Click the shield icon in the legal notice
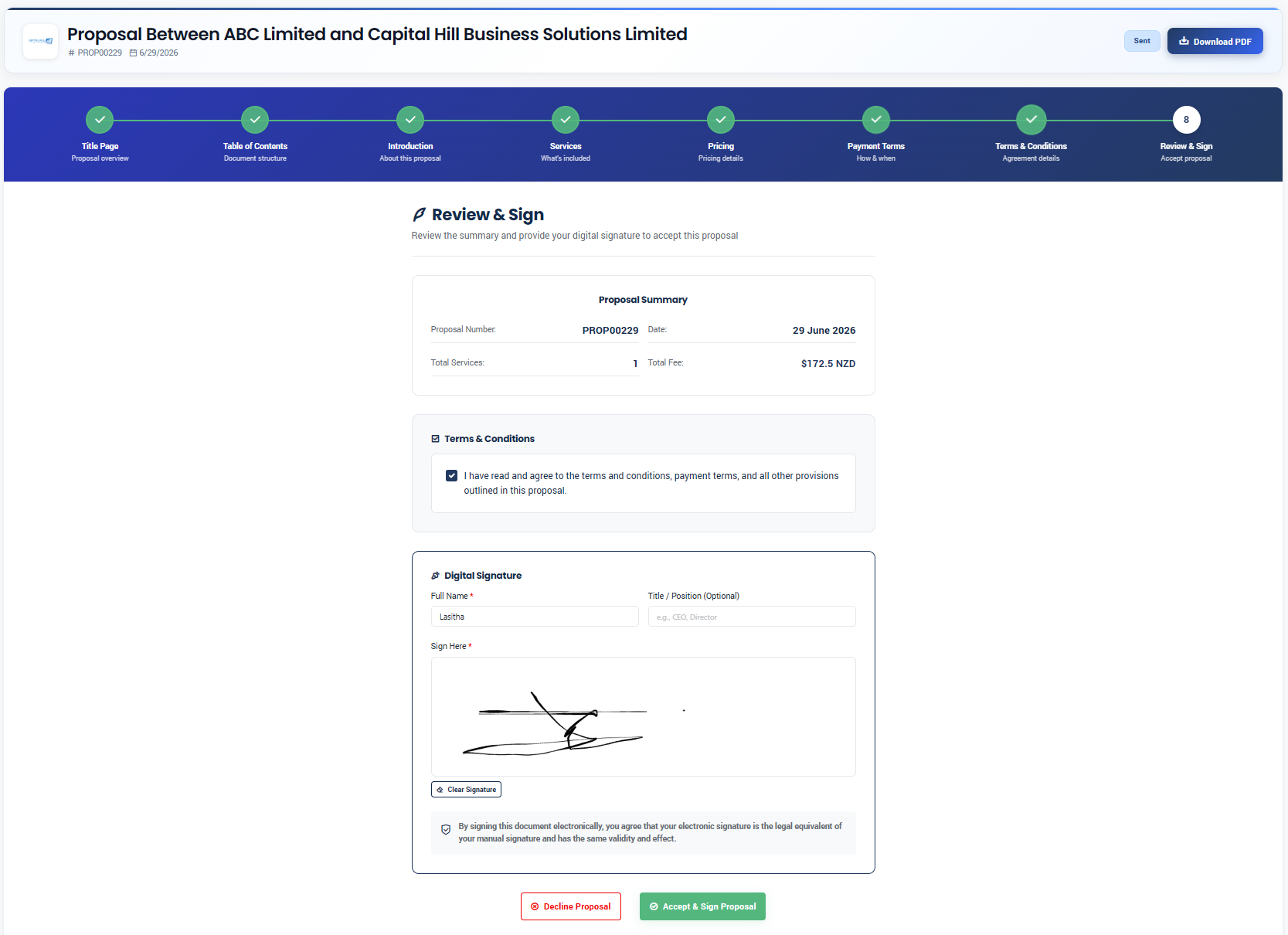 pyautogui.click(x=446, y=830)
